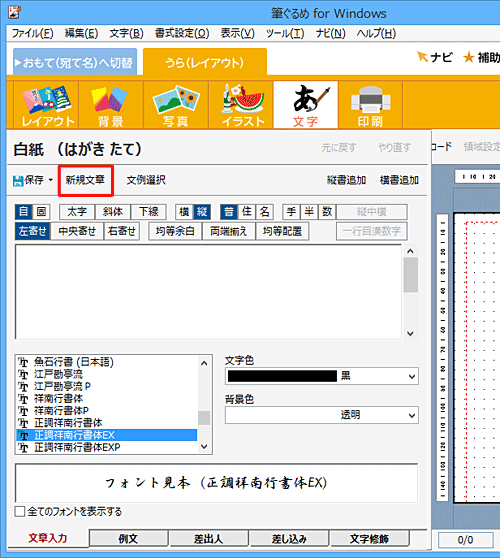500x558 pixels.
Task: Select 均等余白 spacing
Action: (x=175, y=231)
